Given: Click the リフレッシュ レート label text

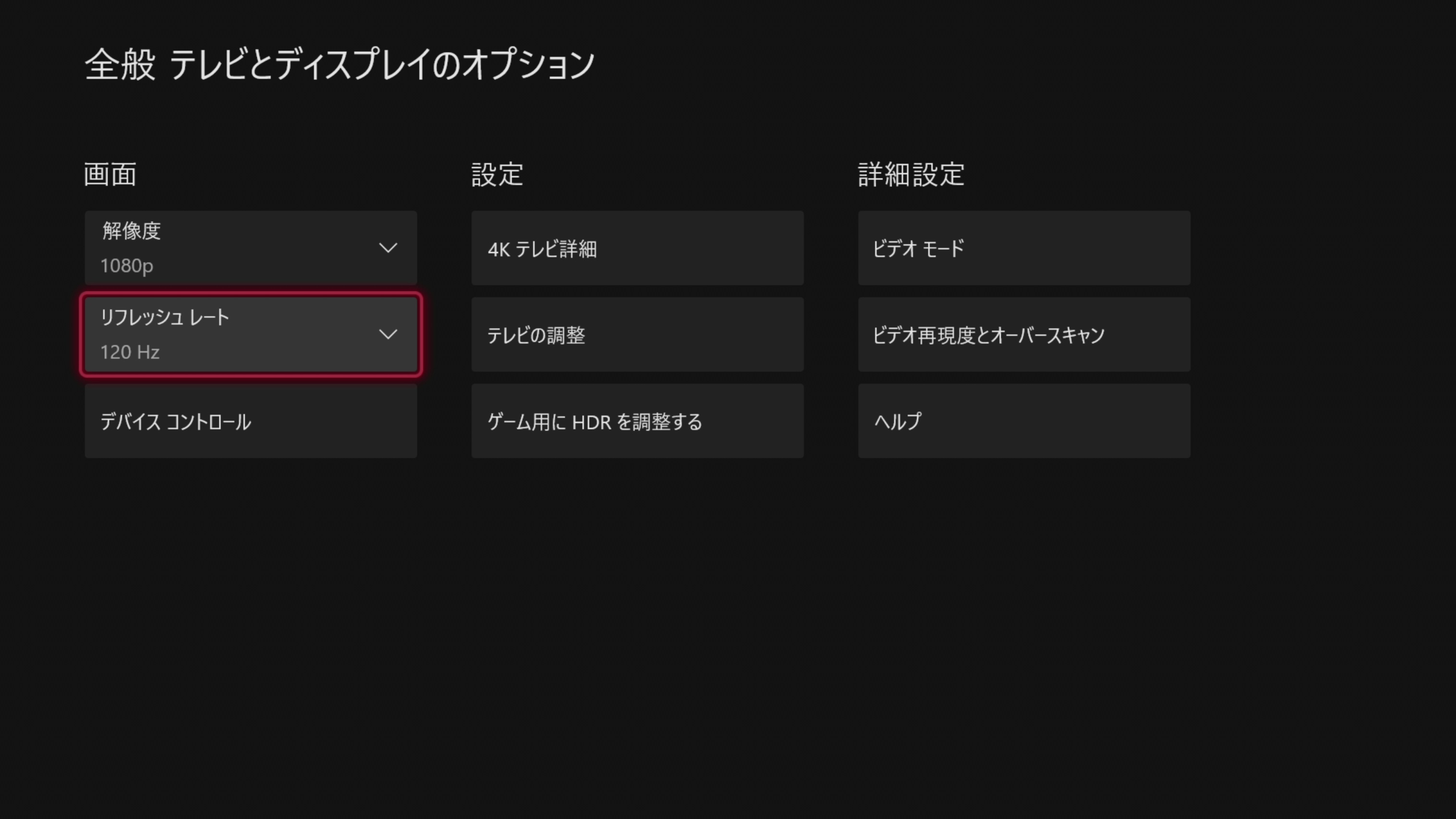Looking at the screenshot, I should tap(164, 317).
